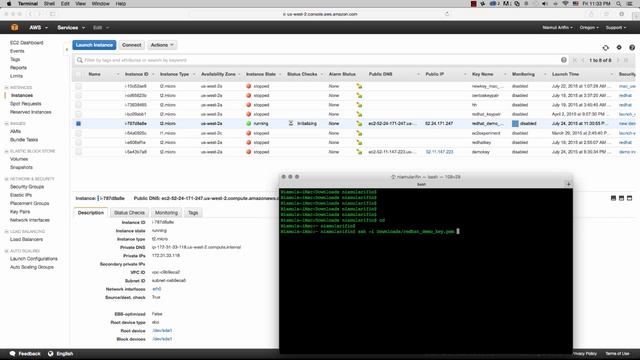Open Security Groups in sidebar
640x360 pixels.
pyautogui.click(x=27, y=187)
